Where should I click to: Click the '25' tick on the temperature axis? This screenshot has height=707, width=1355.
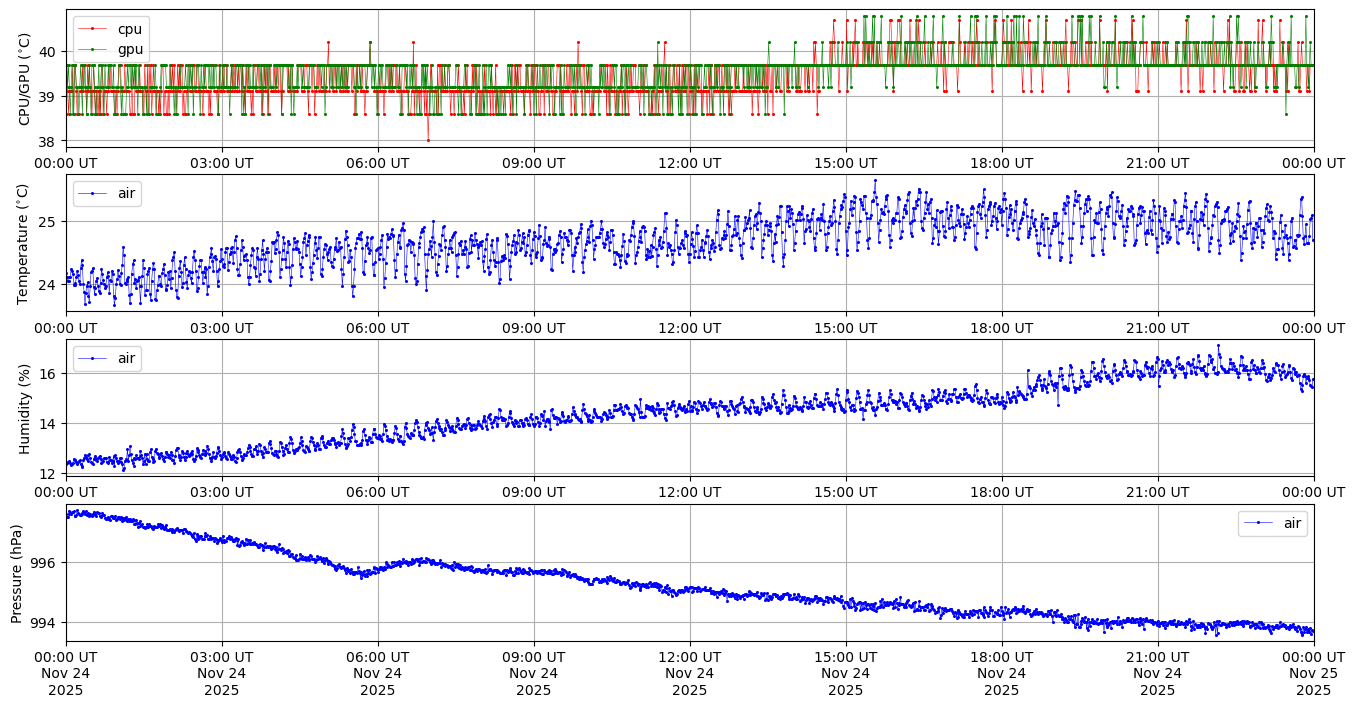coord(50,221)
